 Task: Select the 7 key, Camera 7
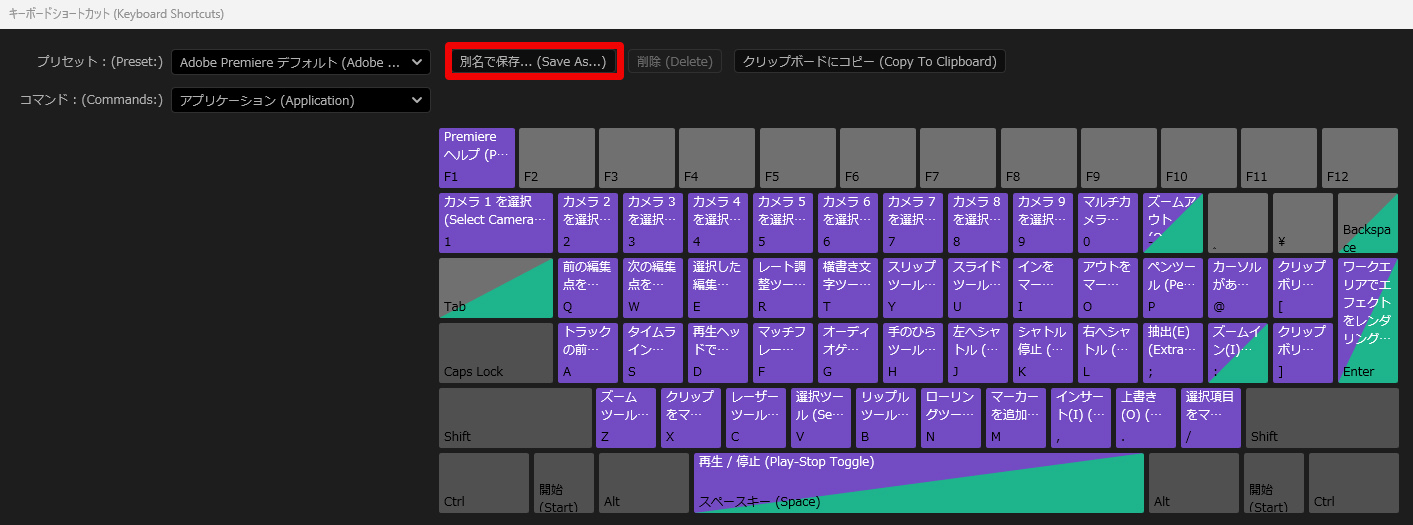[x=913, y=222]
